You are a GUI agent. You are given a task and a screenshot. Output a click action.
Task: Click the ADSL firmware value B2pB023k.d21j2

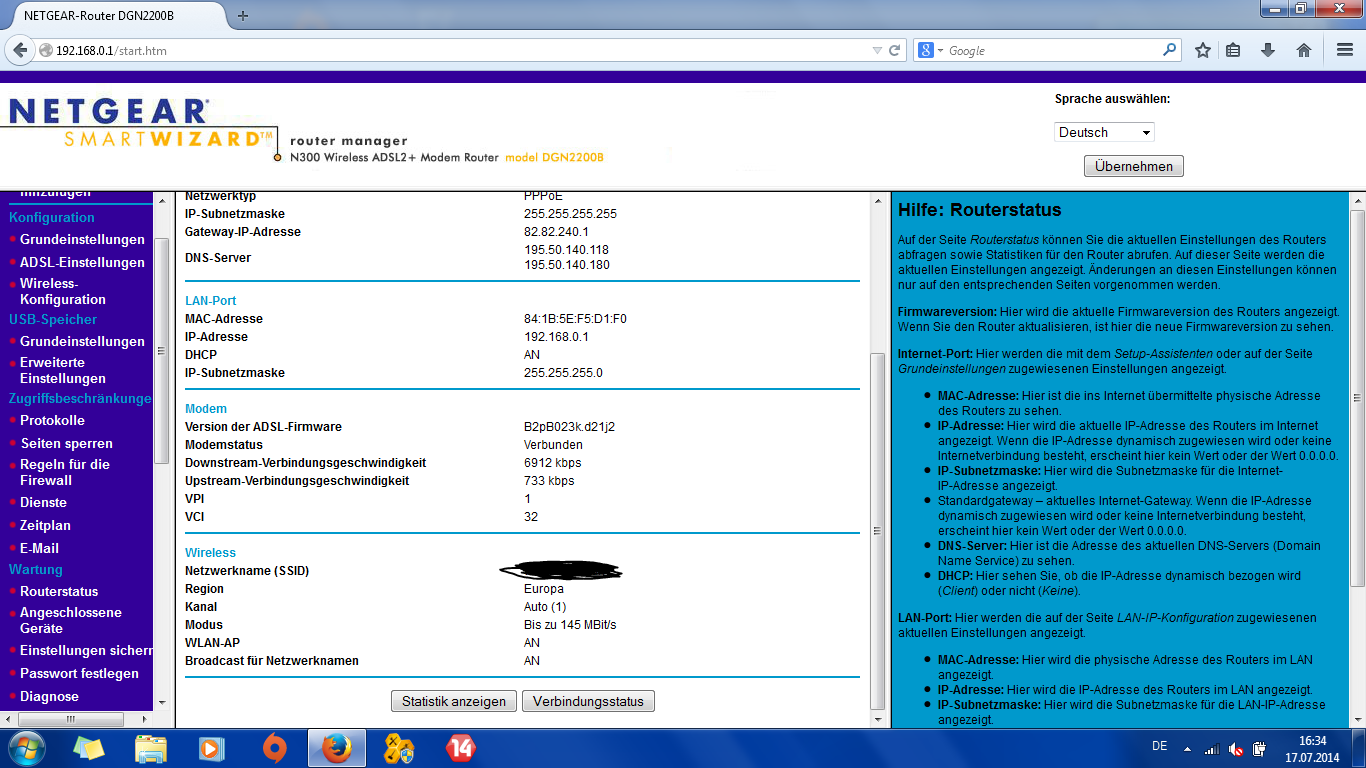569,427
